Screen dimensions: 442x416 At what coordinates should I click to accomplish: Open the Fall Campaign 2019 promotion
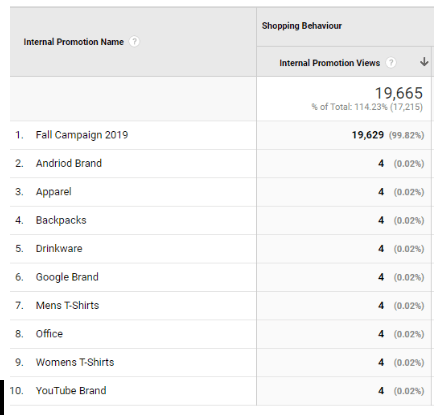point(82,135)
